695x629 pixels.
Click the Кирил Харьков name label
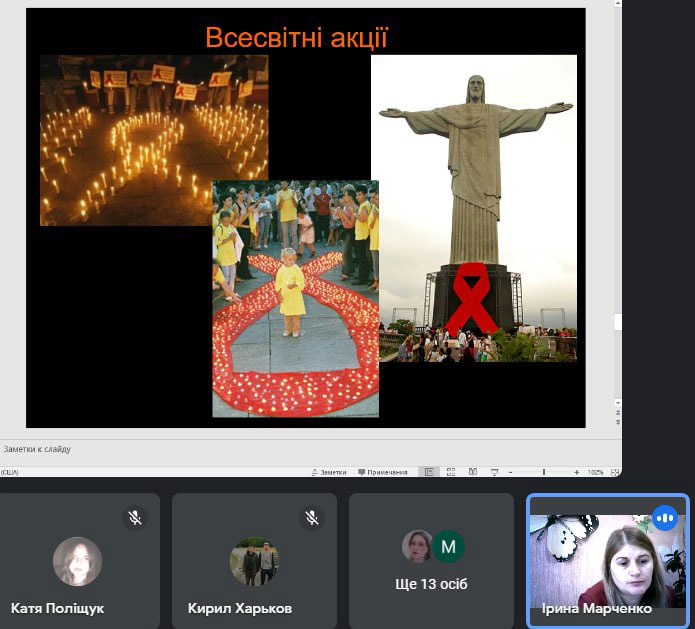[240, 609]
